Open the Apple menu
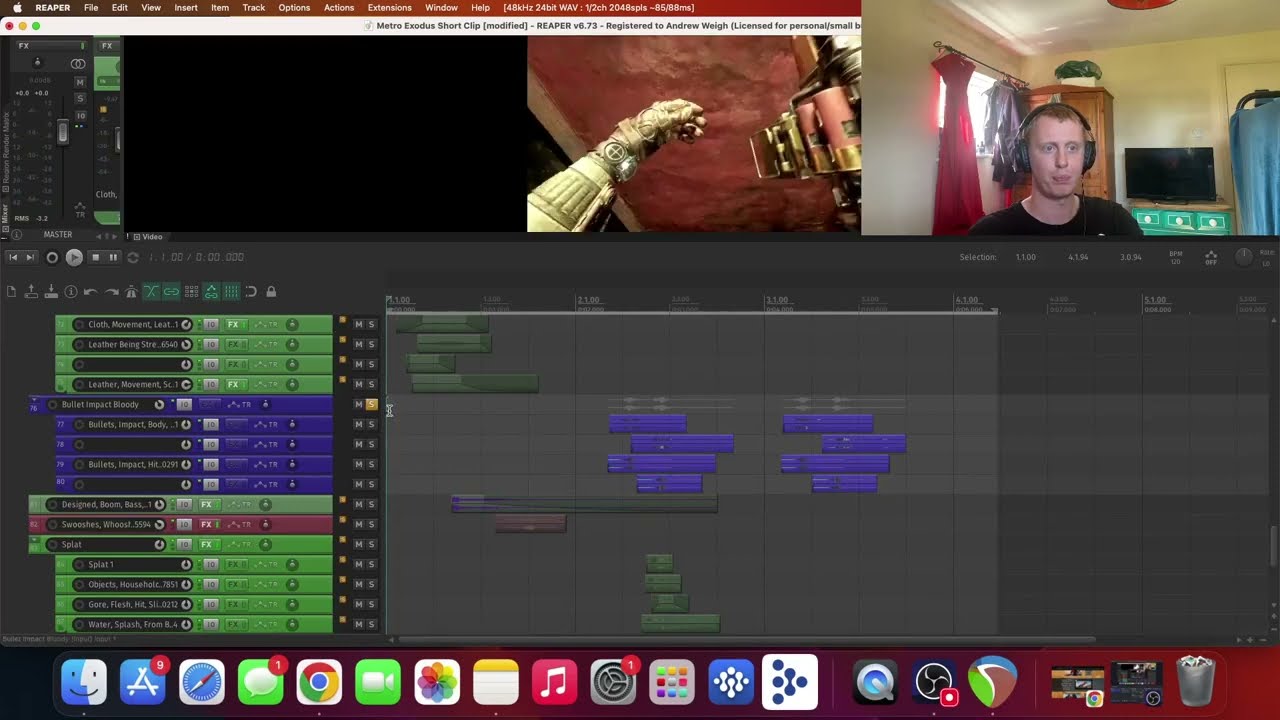 click(x=17, y=7)
